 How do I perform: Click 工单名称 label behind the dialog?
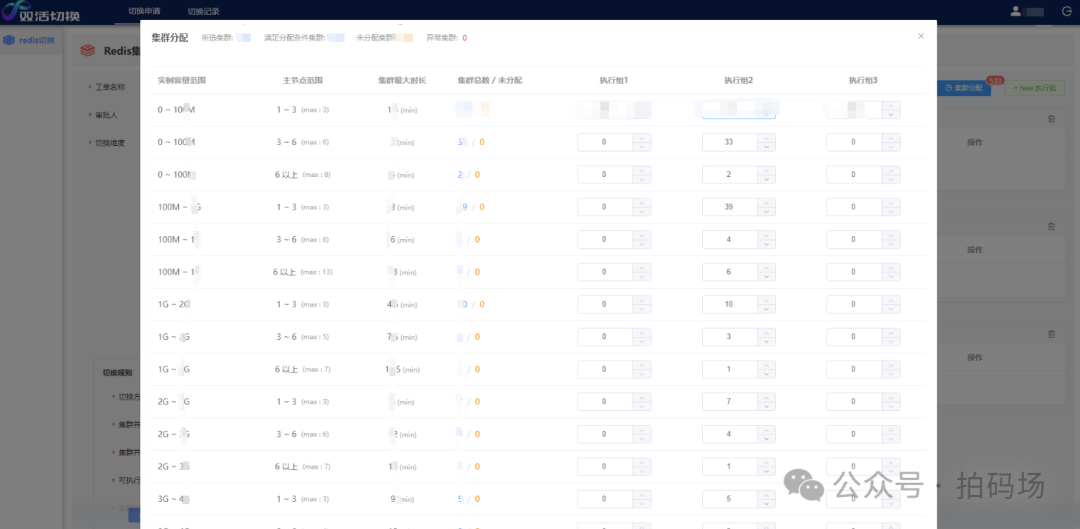coord(108,87)
